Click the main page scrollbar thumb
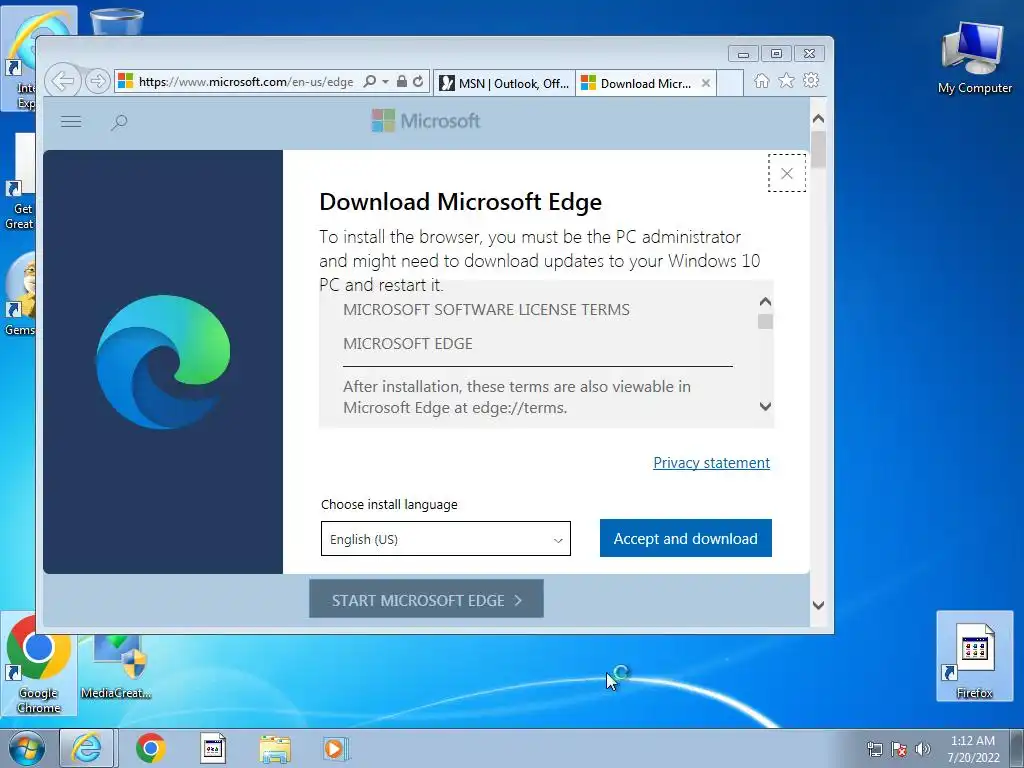 [x=818, y=149]
